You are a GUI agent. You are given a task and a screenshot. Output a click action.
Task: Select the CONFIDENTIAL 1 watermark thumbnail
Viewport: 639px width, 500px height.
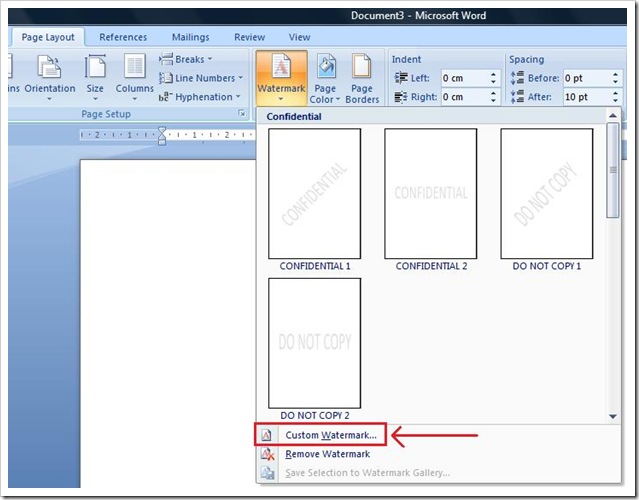click(x=315, y=194)
